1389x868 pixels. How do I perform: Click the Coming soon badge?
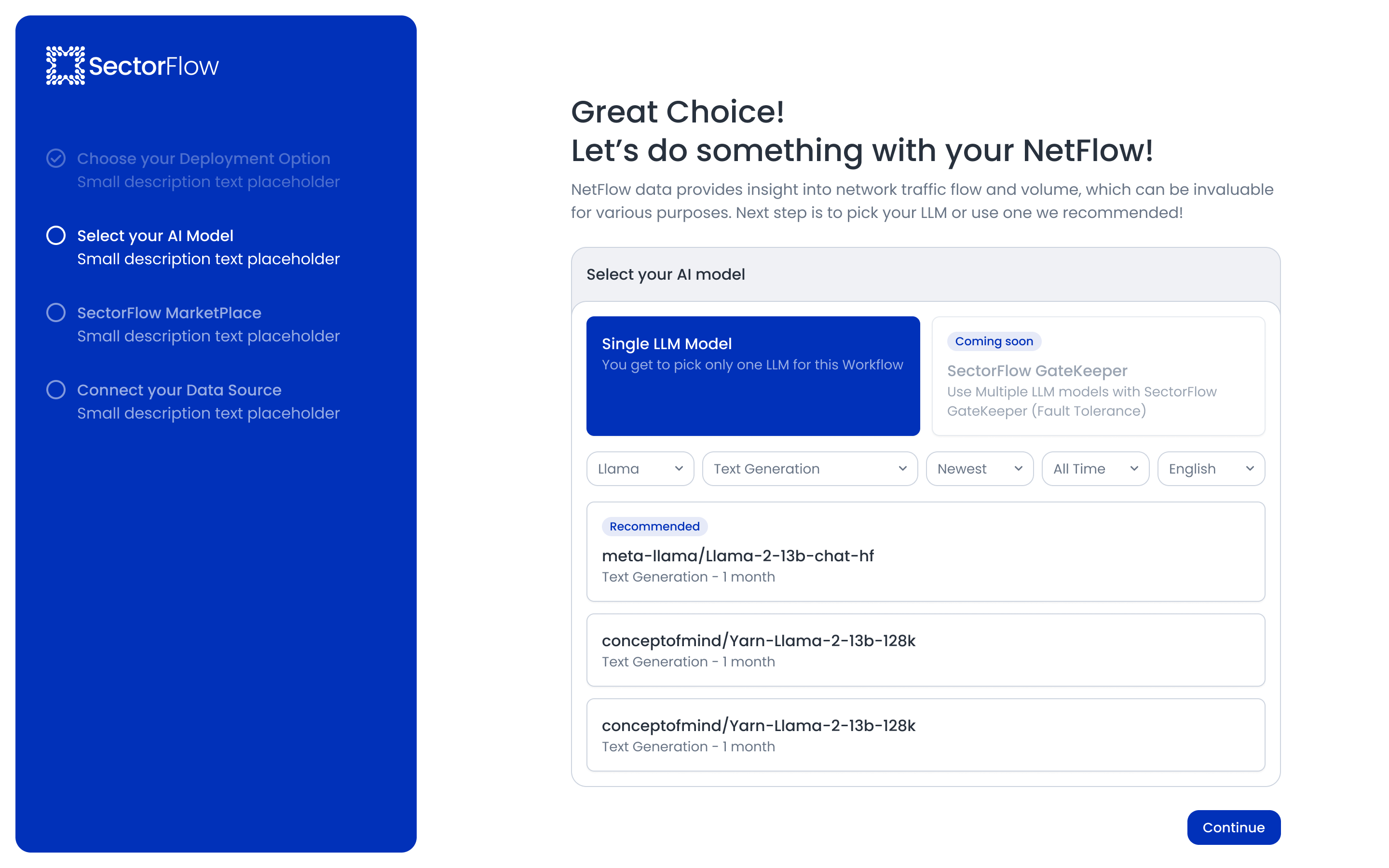[994, 341]
